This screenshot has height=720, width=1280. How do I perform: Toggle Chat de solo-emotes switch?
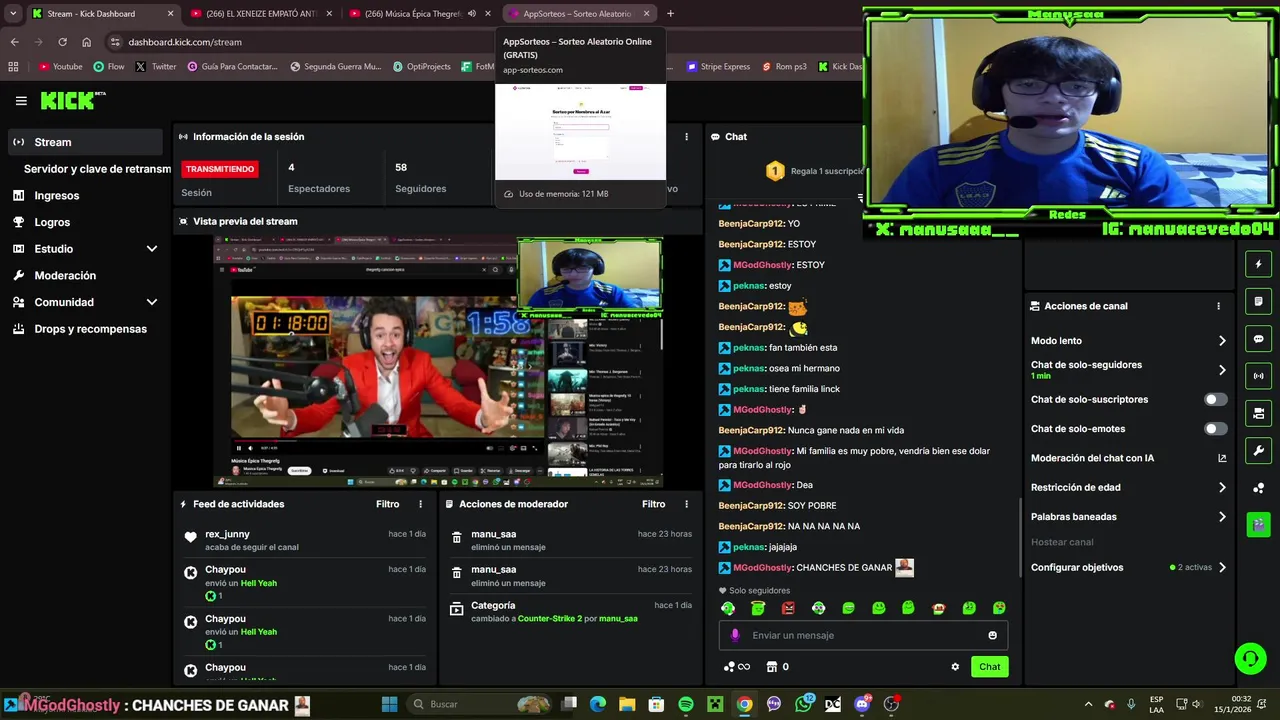click(x=1215, y=429)
